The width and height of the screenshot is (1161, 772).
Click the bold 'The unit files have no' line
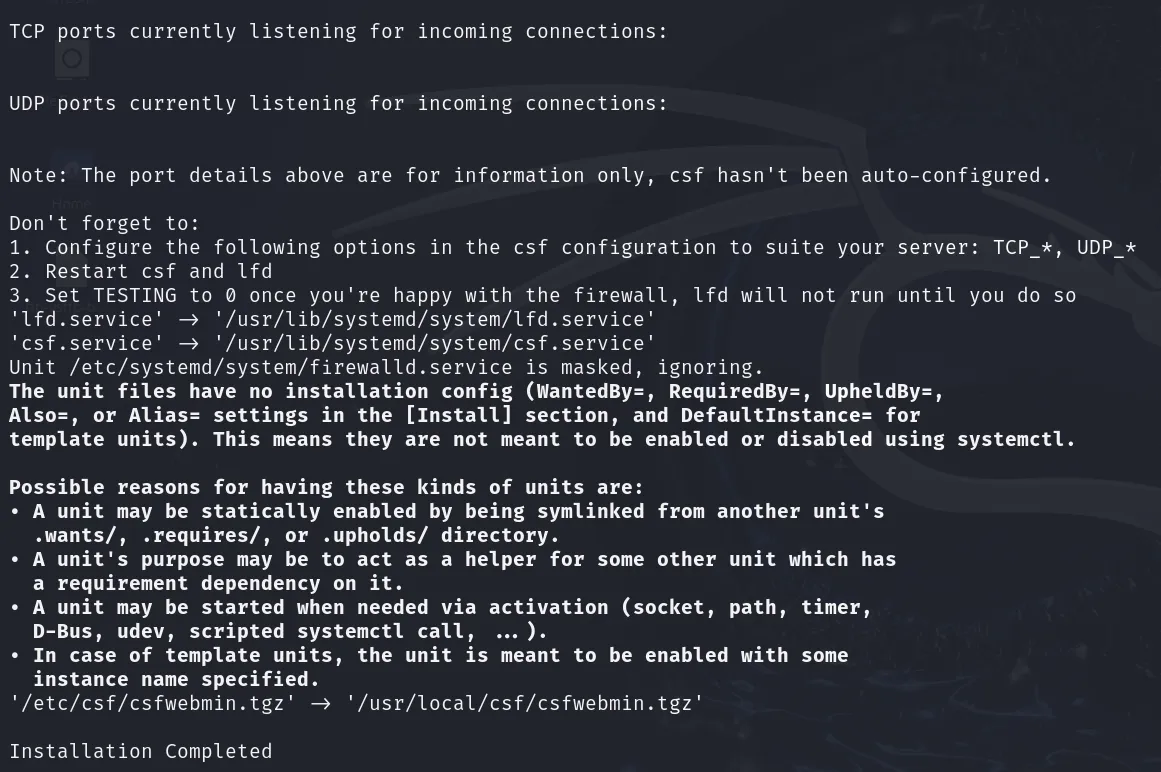click(x=477, y=392)
